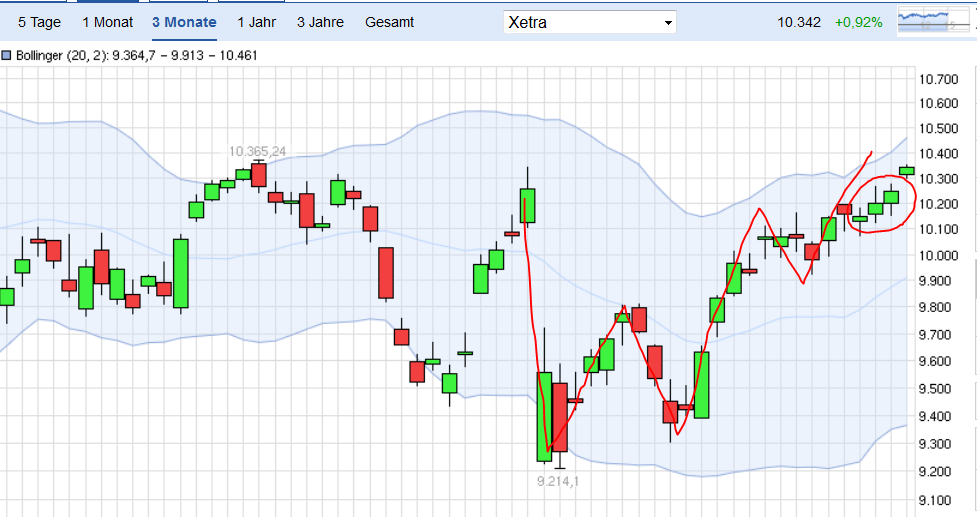Click the tall green candle above 9.214,1
This screenshot has height=517, width=977.
(544, 416)
